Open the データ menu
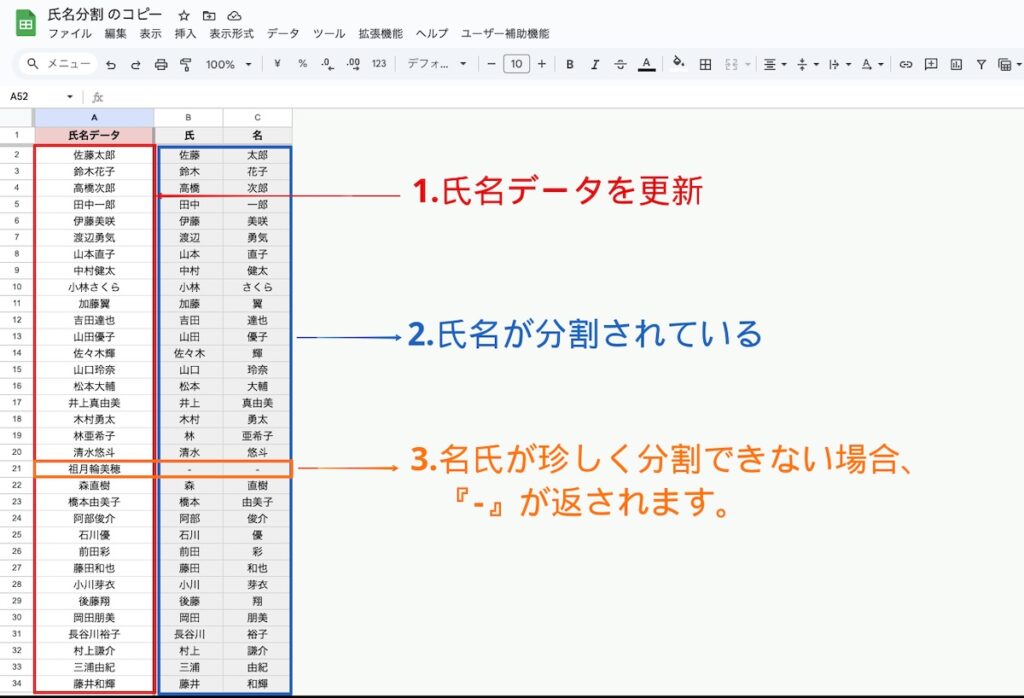 tap(283, 34)
